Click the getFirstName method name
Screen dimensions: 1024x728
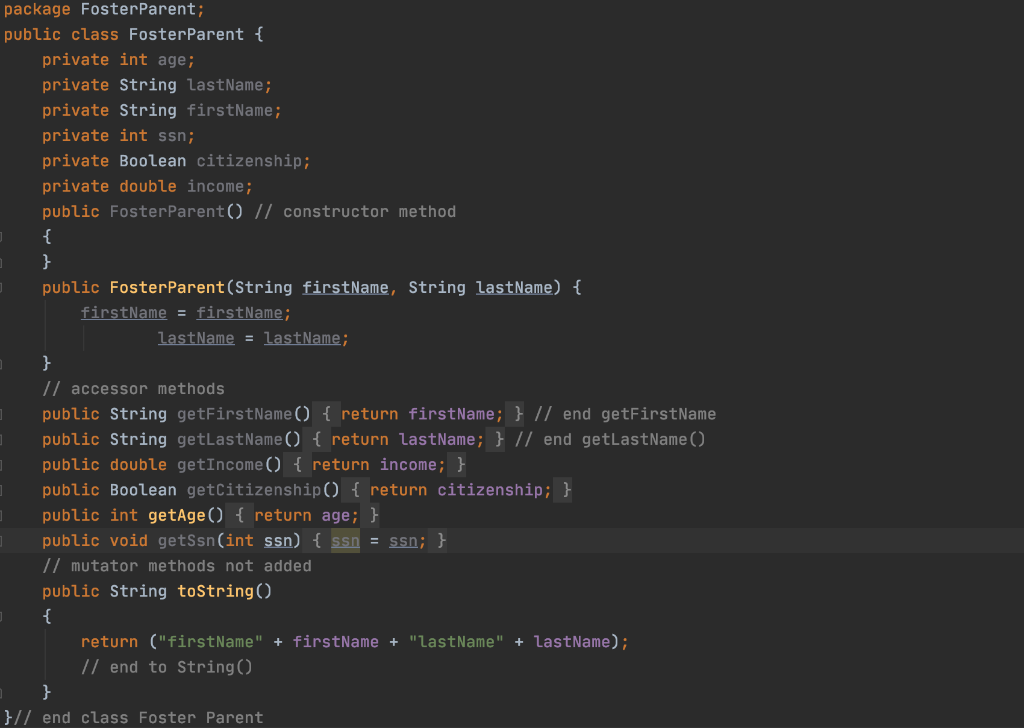234,413
